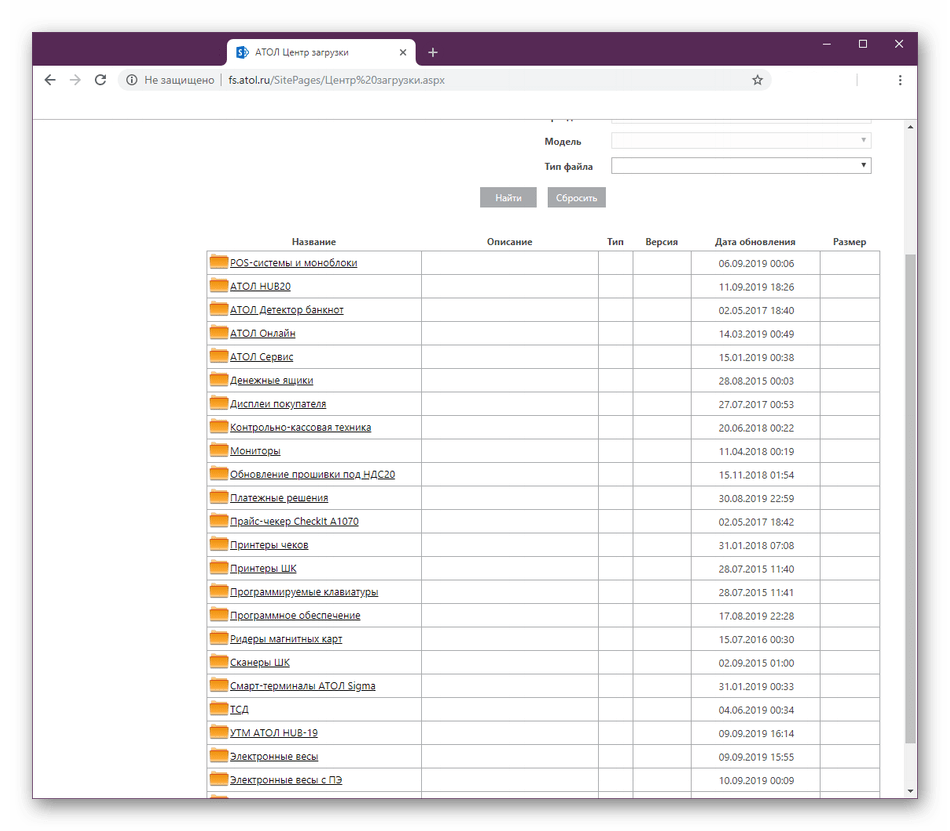
Task: Click the Размер column header
Action: (x=849, y=242)
